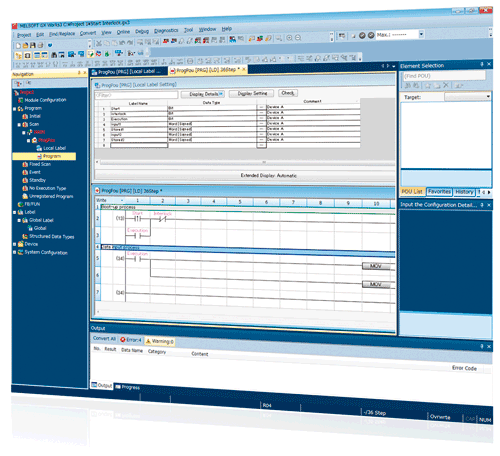500x456 pixels.
Task: Select Local Label under ProgPou
Action: tap(54, 148)
